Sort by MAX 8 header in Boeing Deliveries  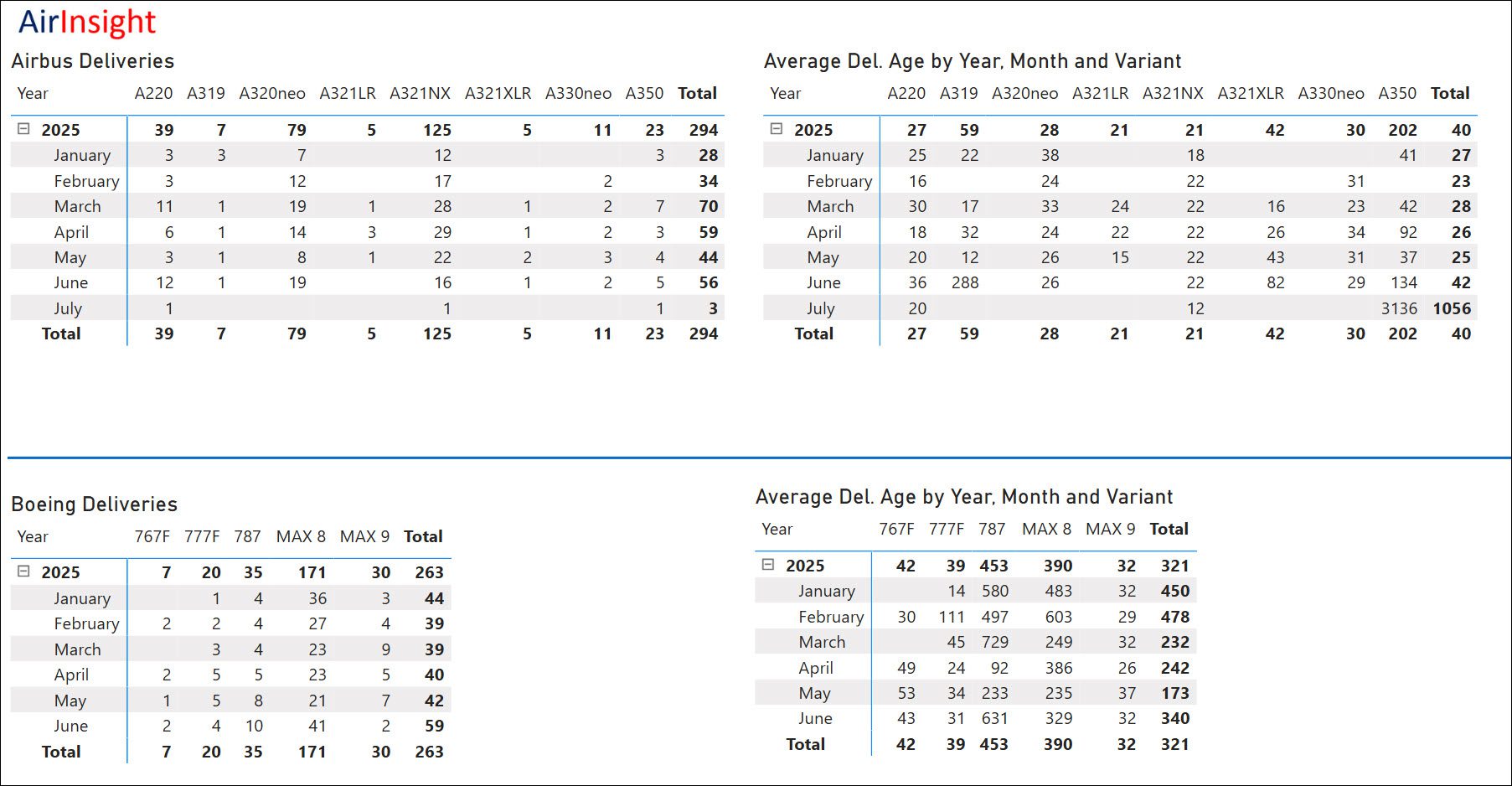[x=301, y=536]
